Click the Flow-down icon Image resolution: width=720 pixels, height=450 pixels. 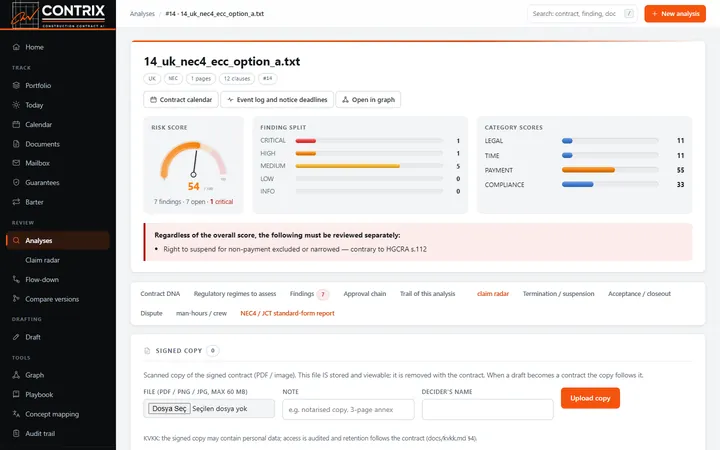[x=16, y=279]
